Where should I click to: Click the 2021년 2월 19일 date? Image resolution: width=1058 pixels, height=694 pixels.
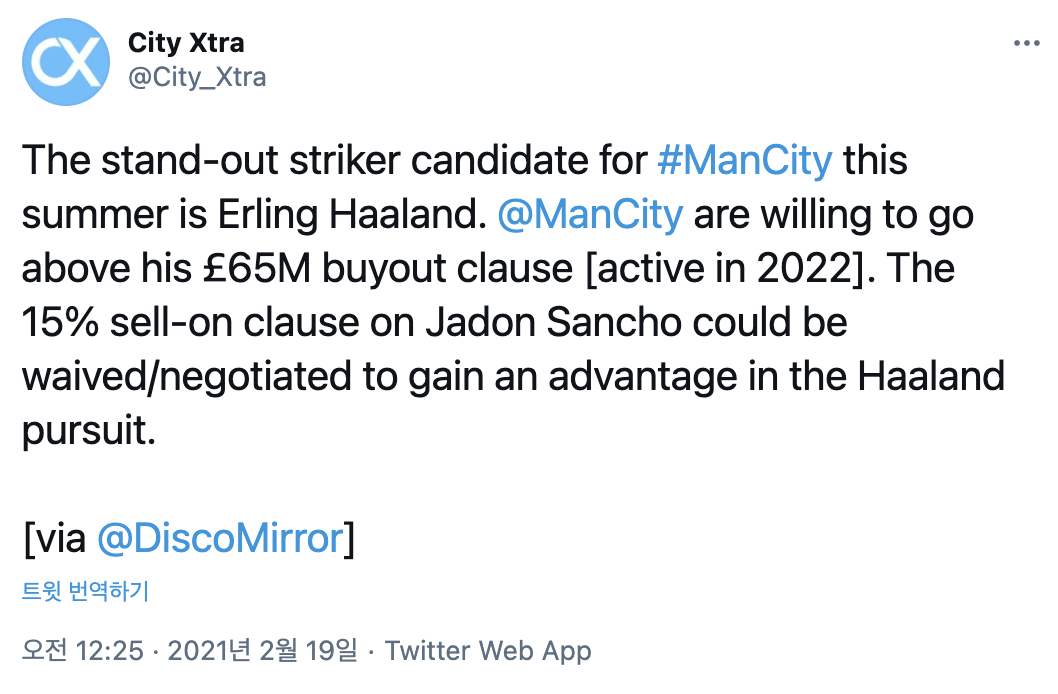pyautogui.click(x=262, y=651)
